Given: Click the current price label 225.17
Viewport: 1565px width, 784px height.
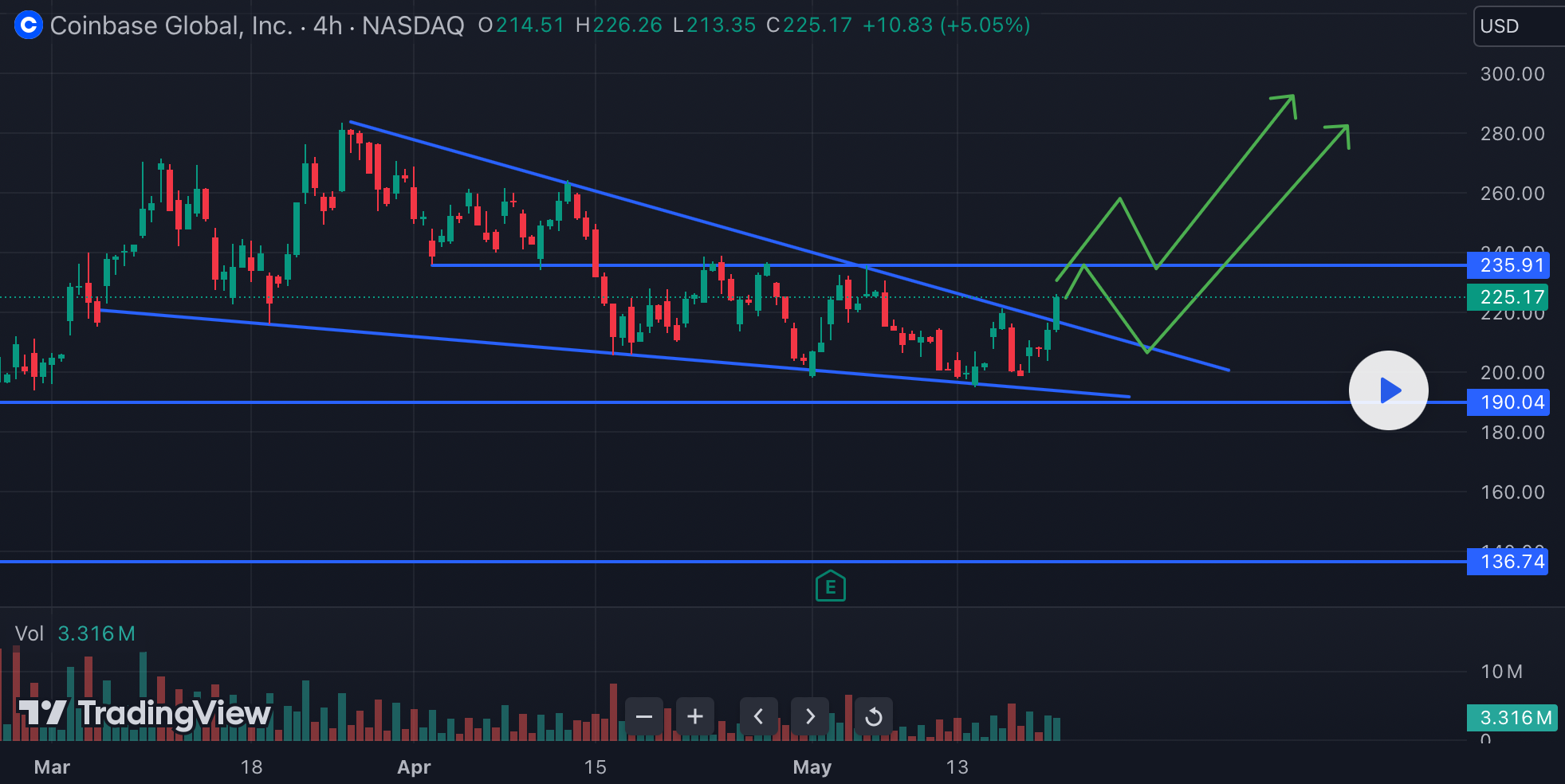Looking at the screenshot, I should (x=1508, y=297).
